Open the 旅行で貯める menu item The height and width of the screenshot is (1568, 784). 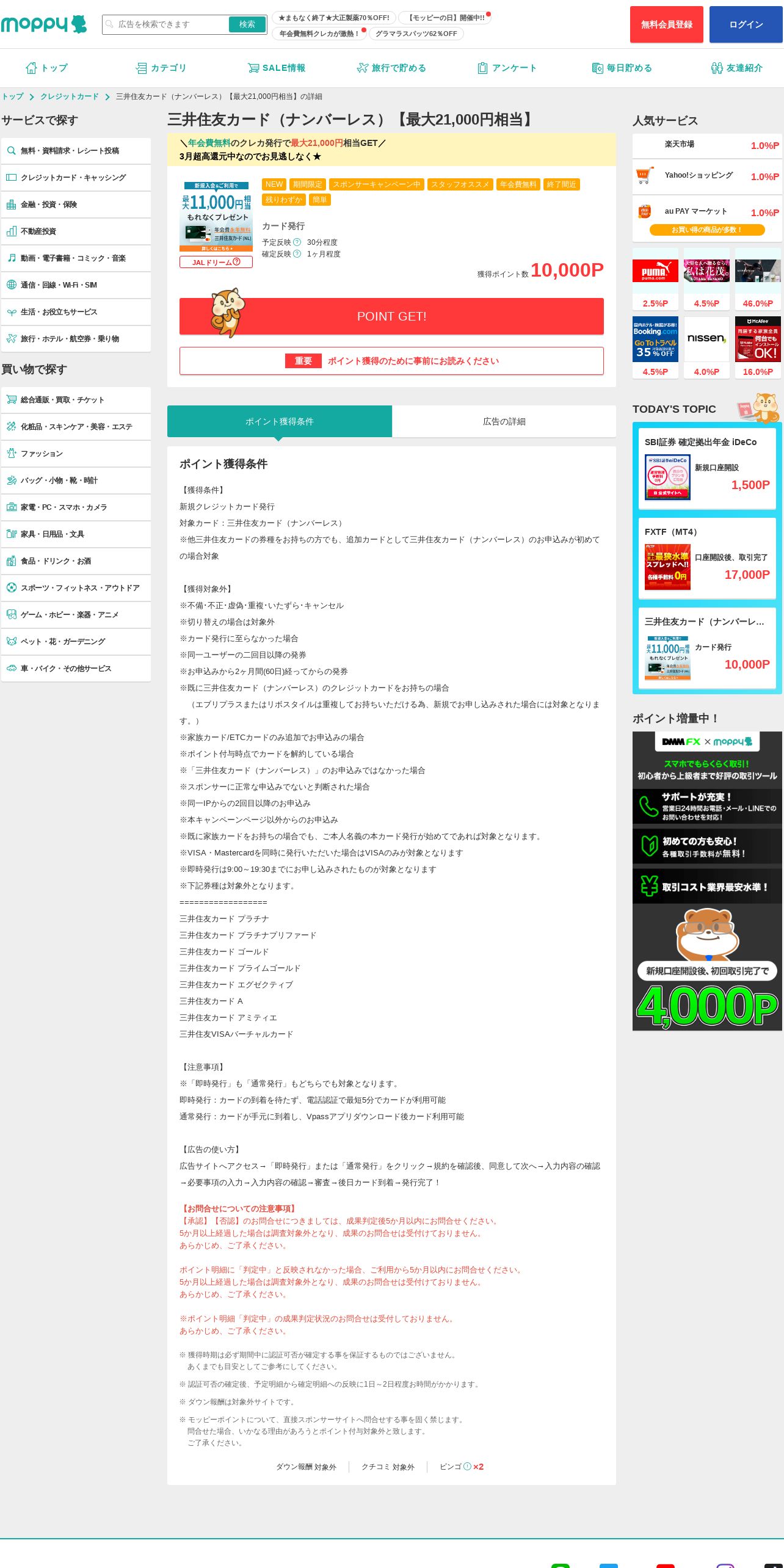pyautogui.click(x=391, y=68)
